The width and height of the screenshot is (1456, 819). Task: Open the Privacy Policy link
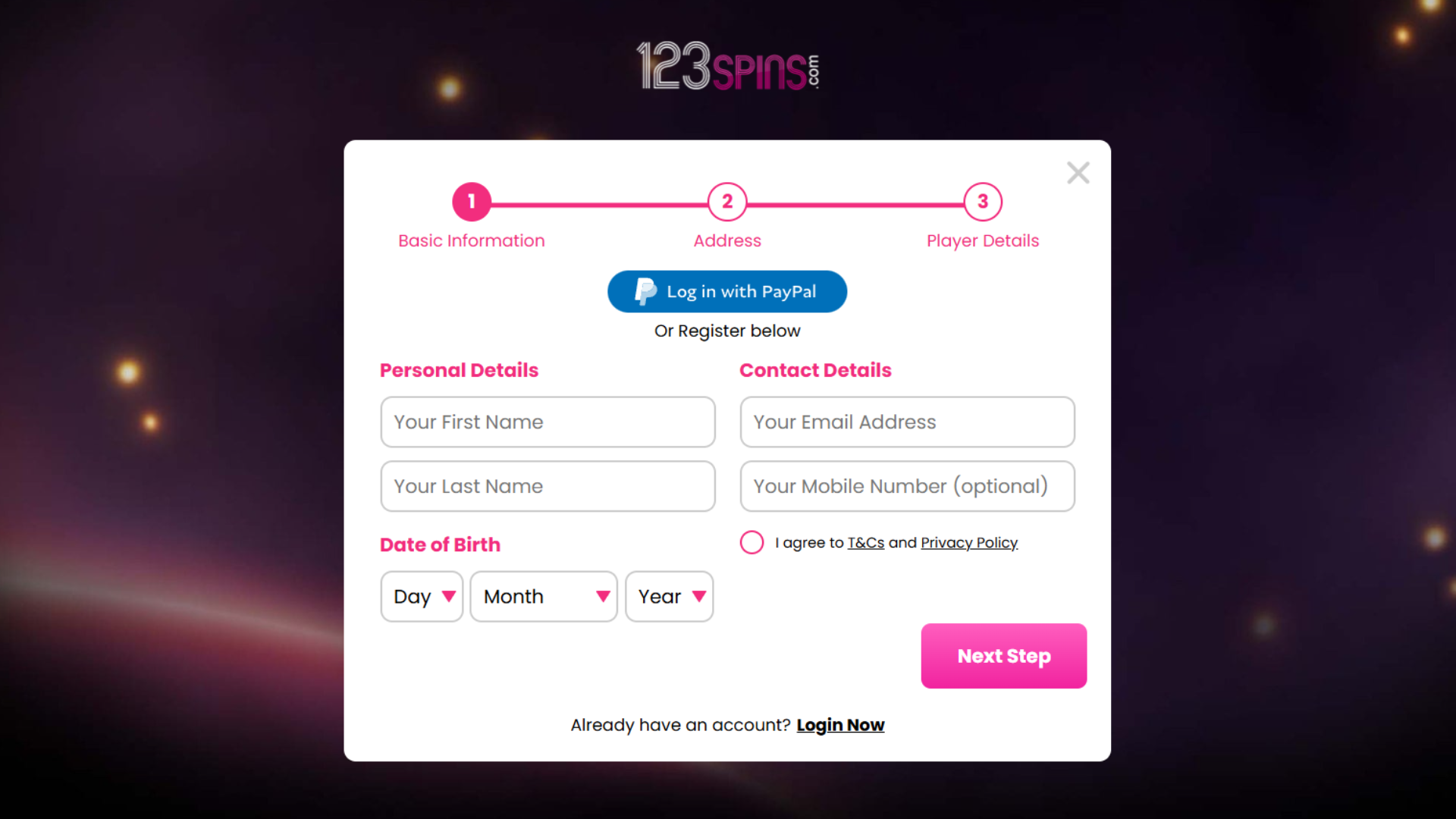point(968,543)
